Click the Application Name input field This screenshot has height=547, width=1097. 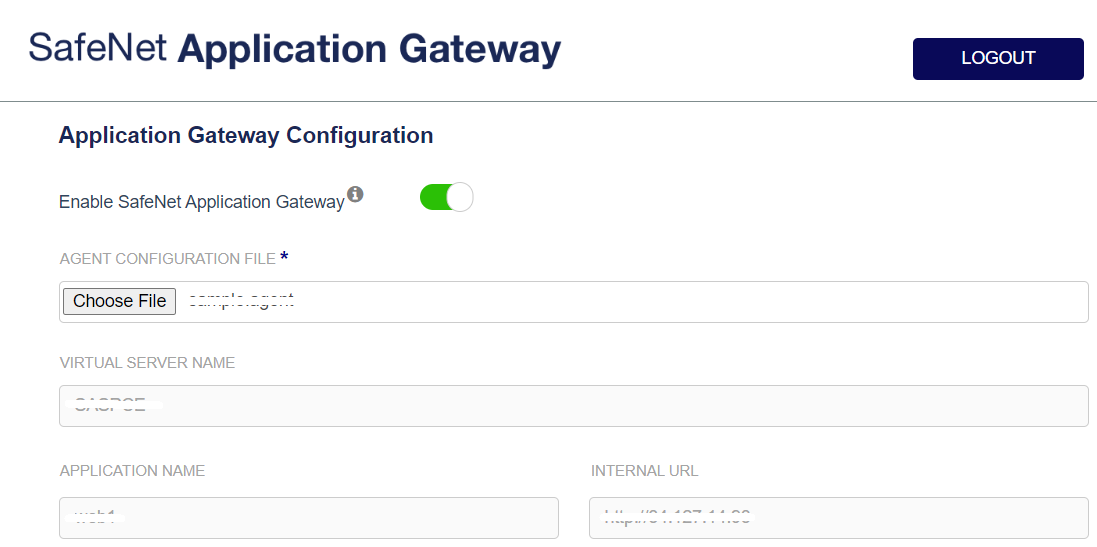coord(308,518)
